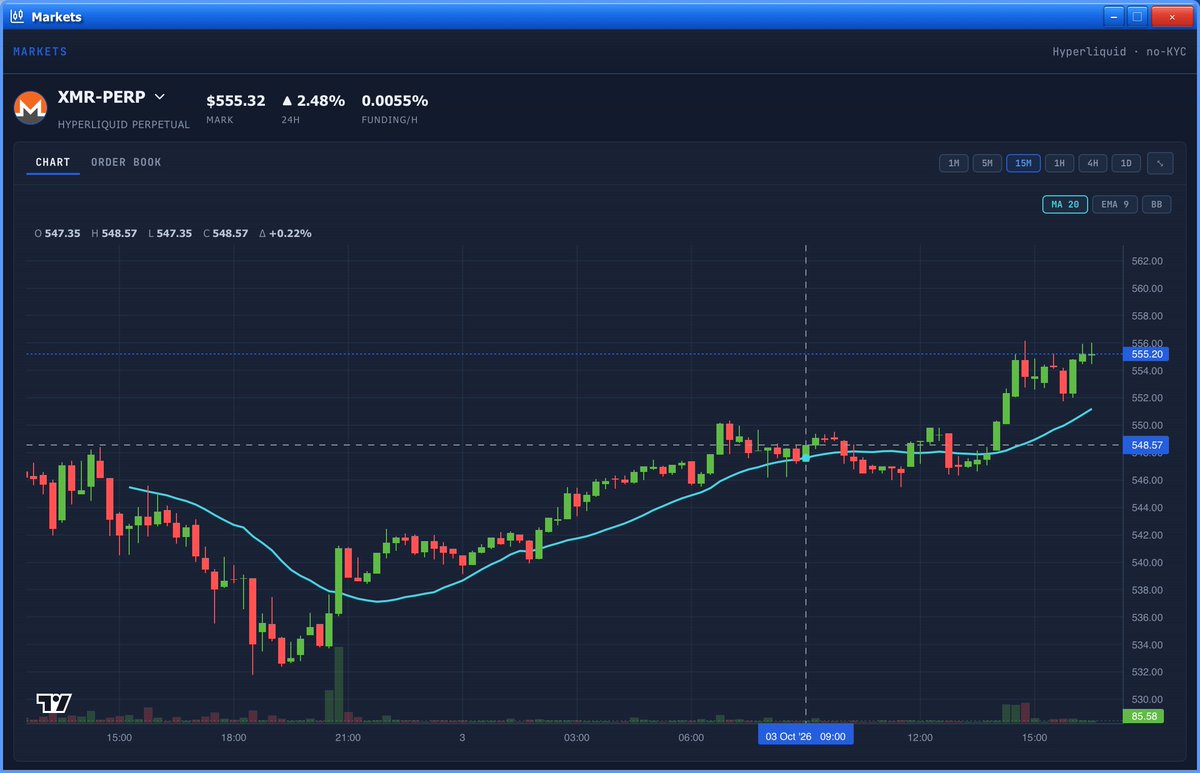This screenshot has height=773, width=1200.
Task: Click the MARKETS breadcrumb link
Action: [40, 51]
